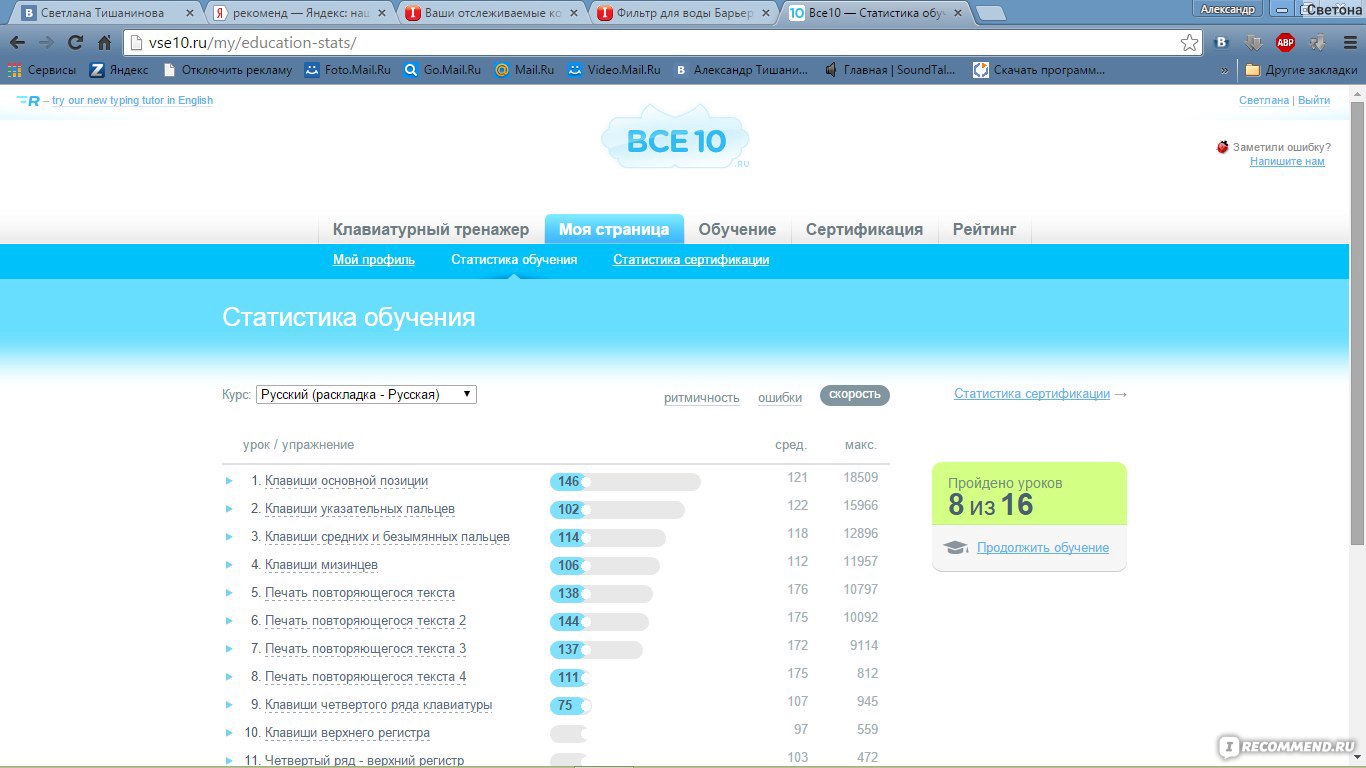Open Курс layout dropdown
The image size is (1366, 768).
366,394
